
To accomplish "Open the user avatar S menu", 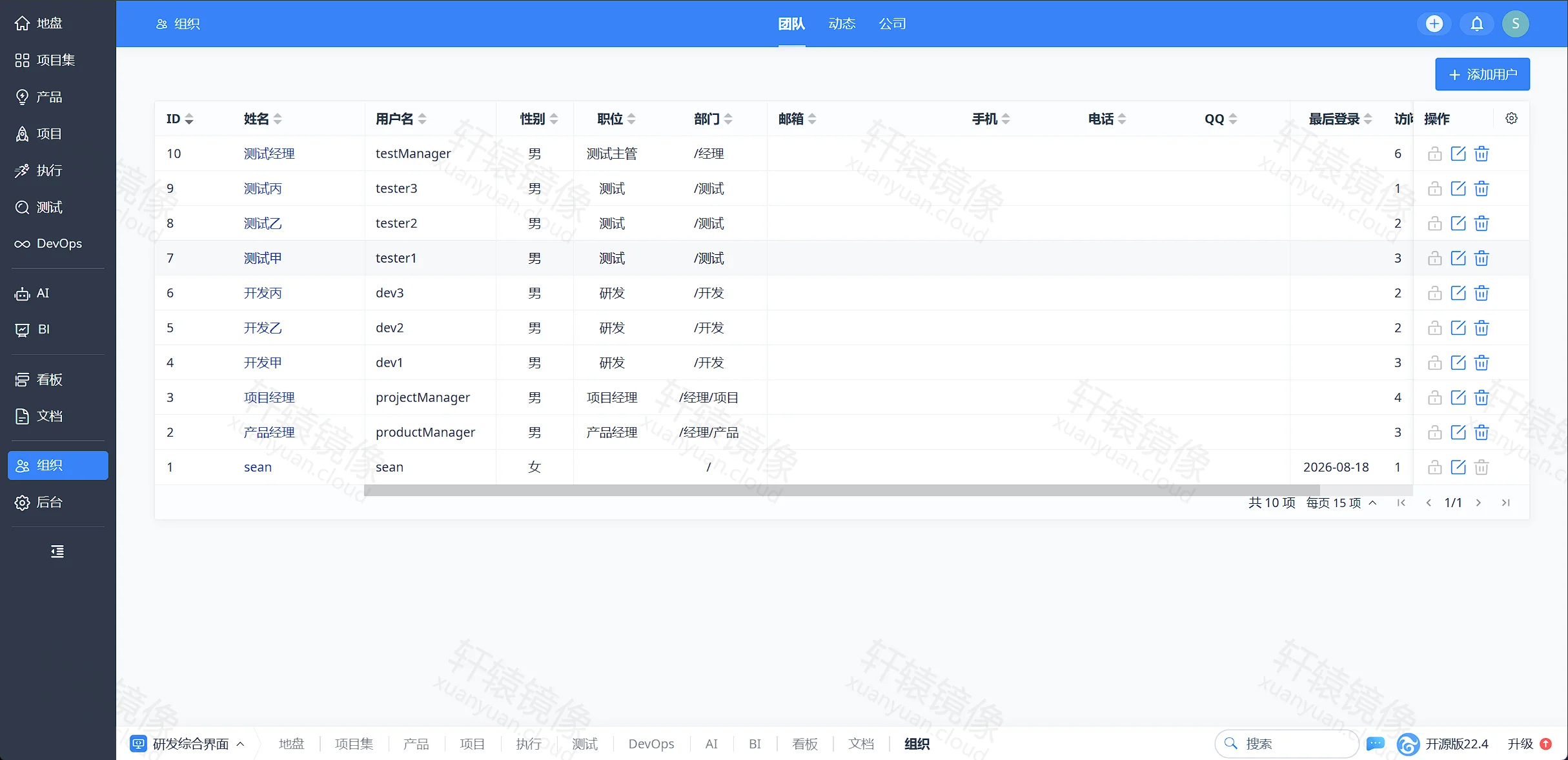I will (x=1516, y=24).
